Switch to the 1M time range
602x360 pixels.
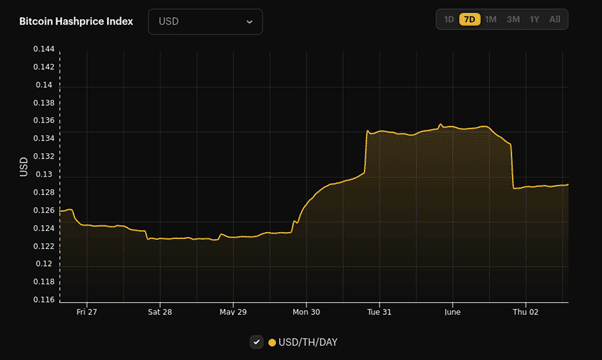click(491, 19)
